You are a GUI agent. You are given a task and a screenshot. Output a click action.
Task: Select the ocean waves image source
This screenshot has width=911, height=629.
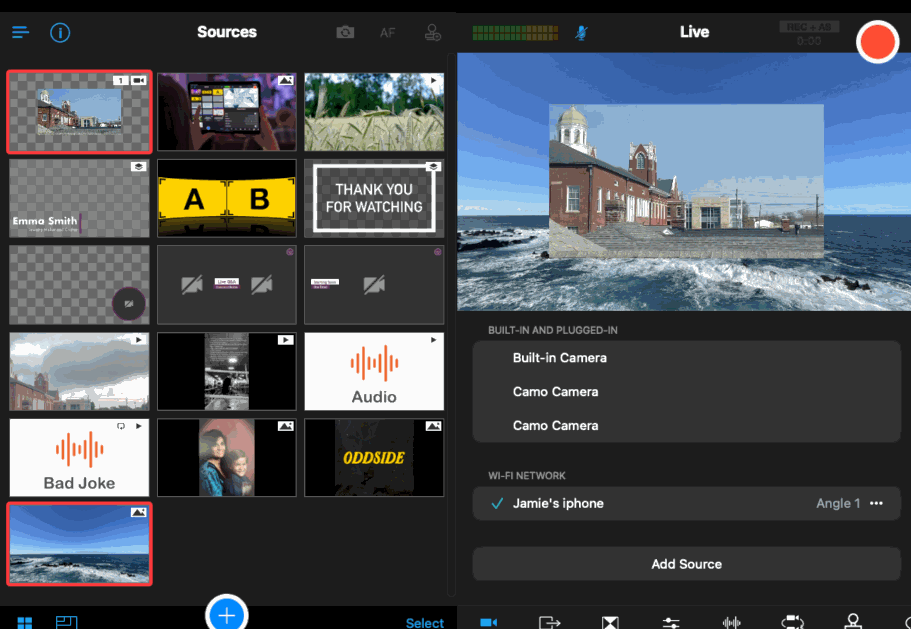80,544
